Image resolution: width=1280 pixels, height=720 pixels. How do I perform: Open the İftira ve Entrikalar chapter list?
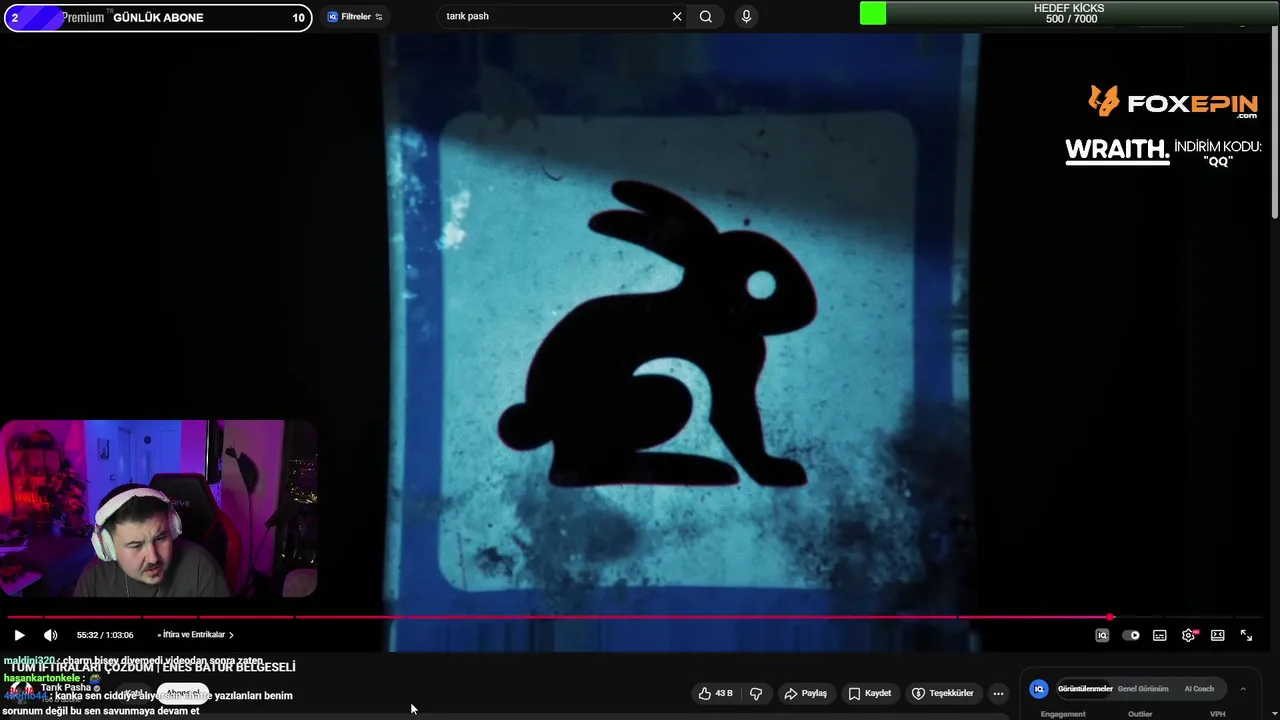click(x=195, y=635)
